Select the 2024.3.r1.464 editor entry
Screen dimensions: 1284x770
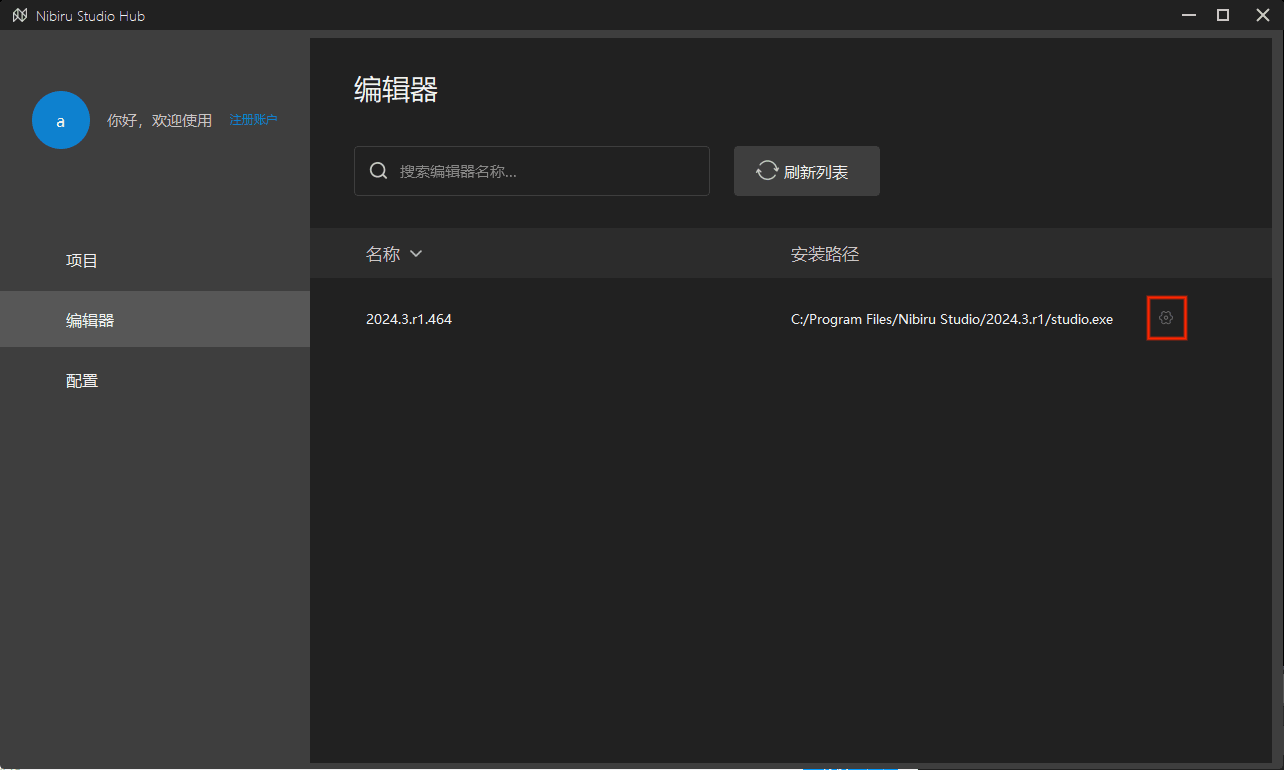point(409,319)
